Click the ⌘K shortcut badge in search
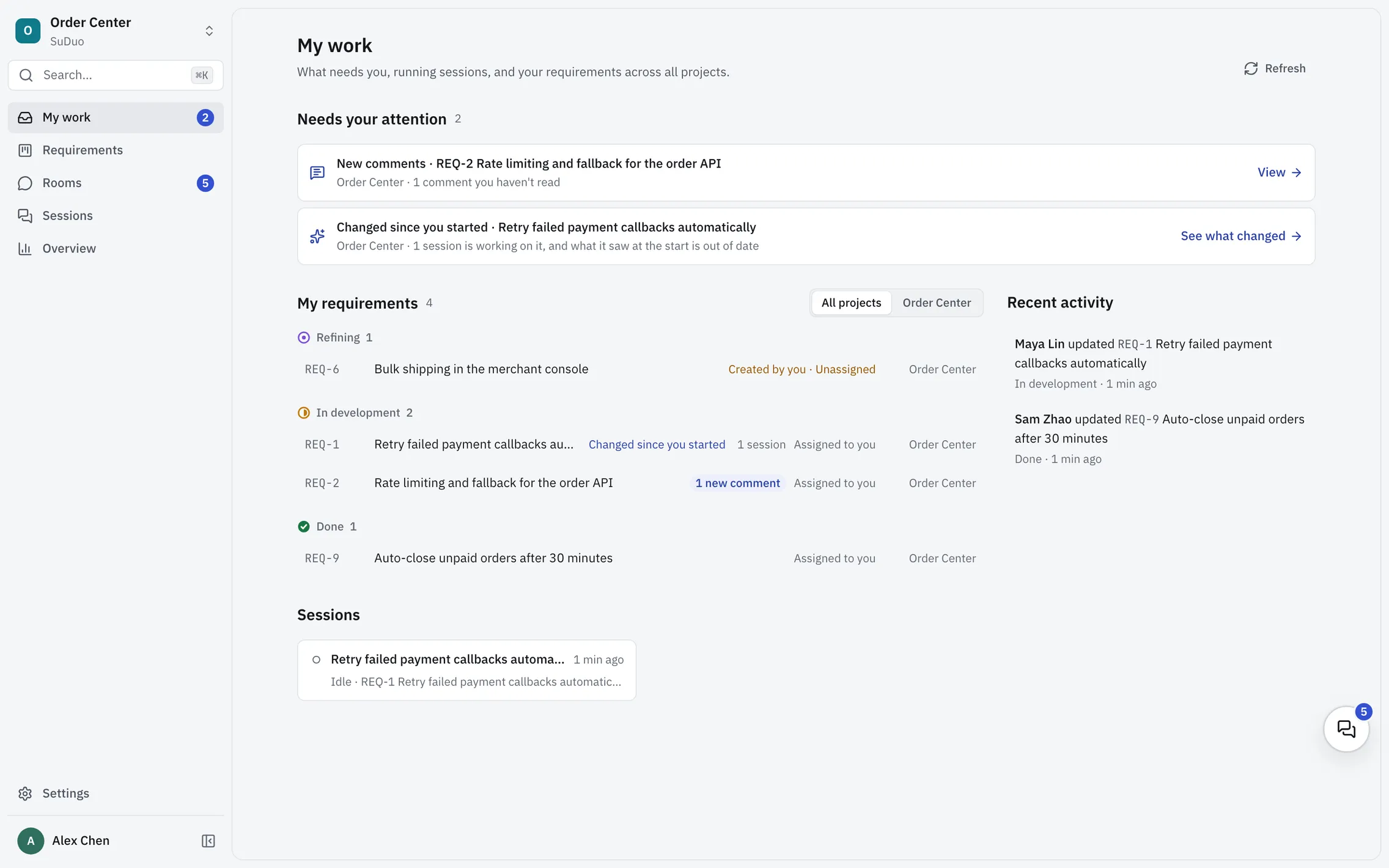This screenshot has width=1389, height=868. point(202,75)
